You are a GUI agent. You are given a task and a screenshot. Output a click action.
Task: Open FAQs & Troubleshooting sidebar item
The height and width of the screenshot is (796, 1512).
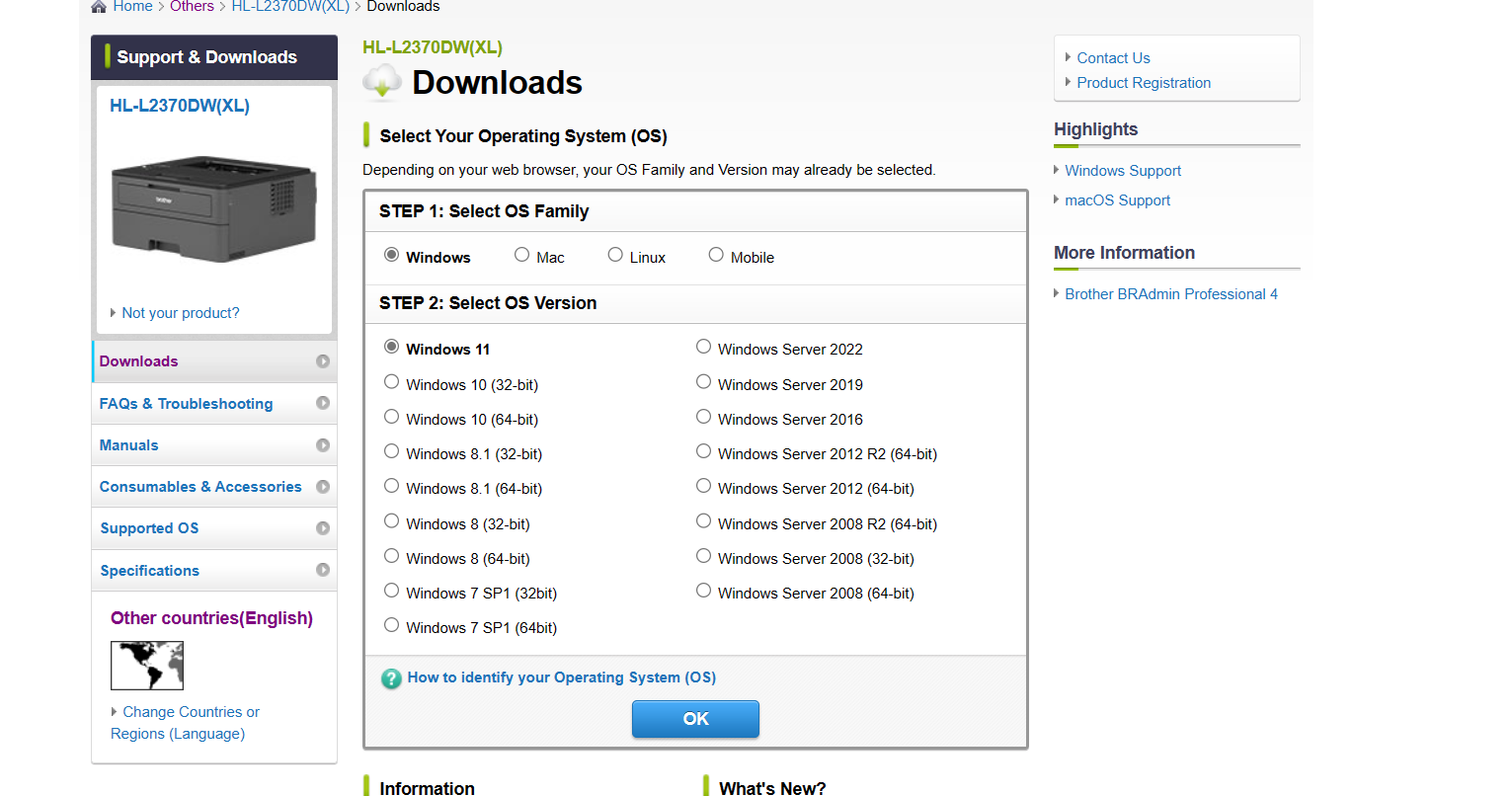tap(214, 404)
